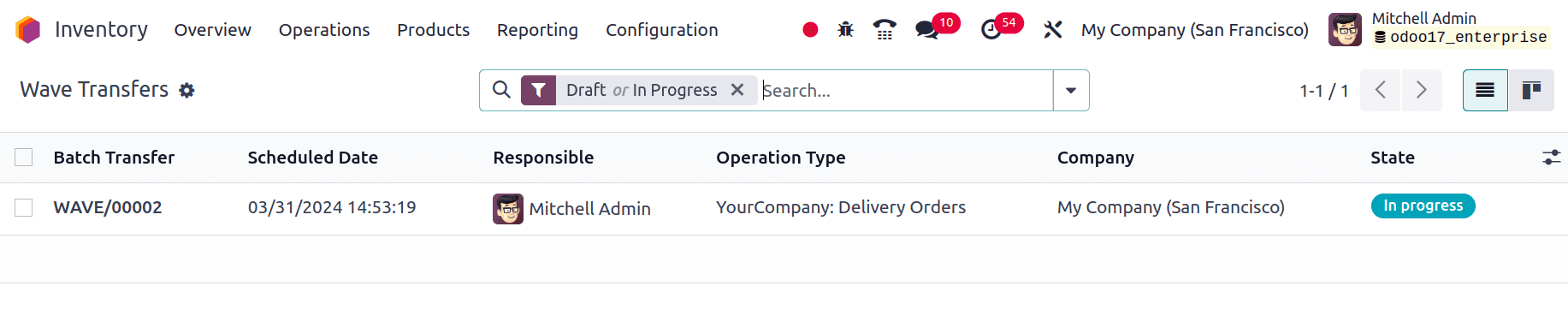1568x316 pixels.
Task: Click the wrench and screwdriver tools icon
Action: point(1053,30)
